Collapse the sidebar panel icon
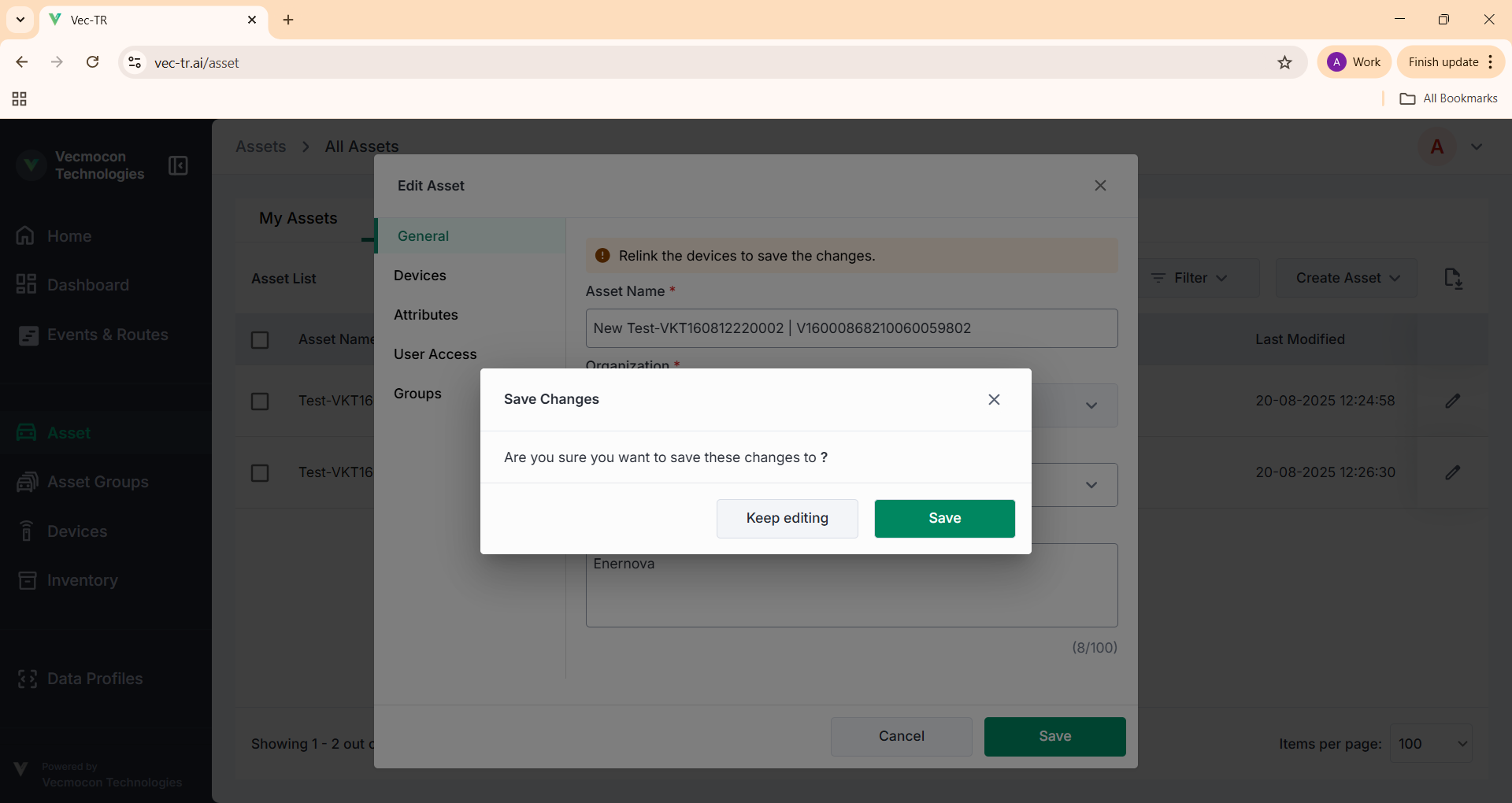Viewport: 1512px width, 803px height. point(178,165)
